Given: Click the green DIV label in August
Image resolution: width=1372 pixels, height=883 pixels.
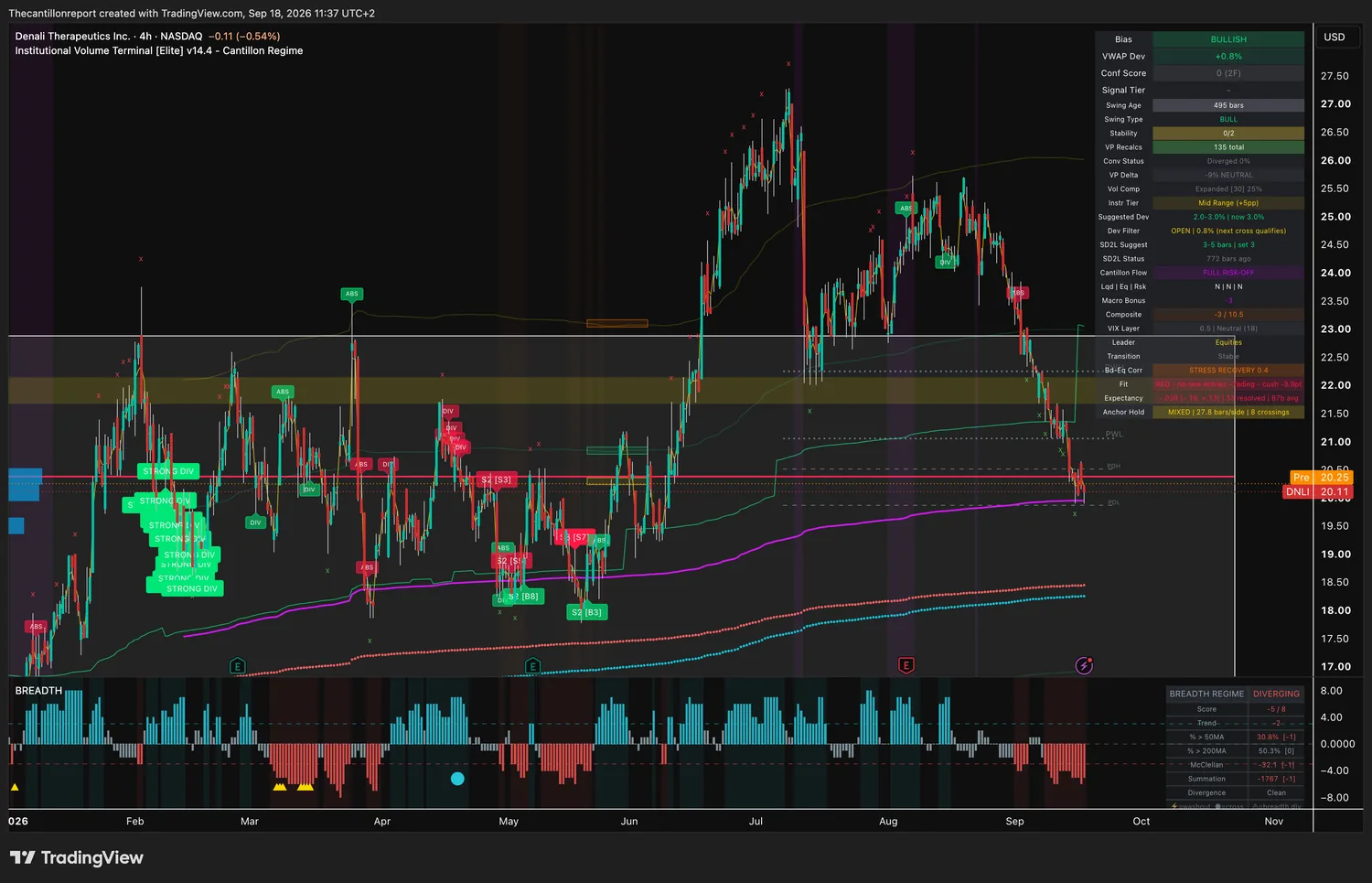Looking at the screenshot, I should (x=945, y=263).
